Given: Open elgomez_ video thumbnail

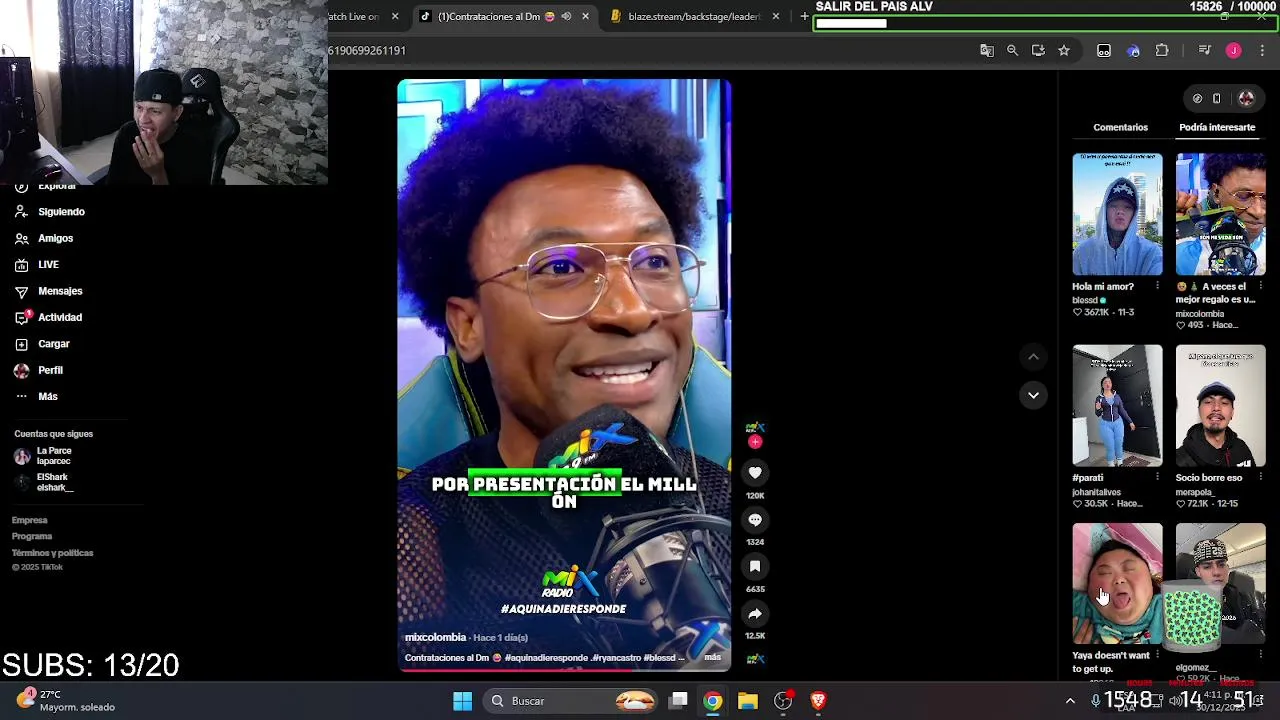Looking at the screenshot, I should coord(1220,584).
